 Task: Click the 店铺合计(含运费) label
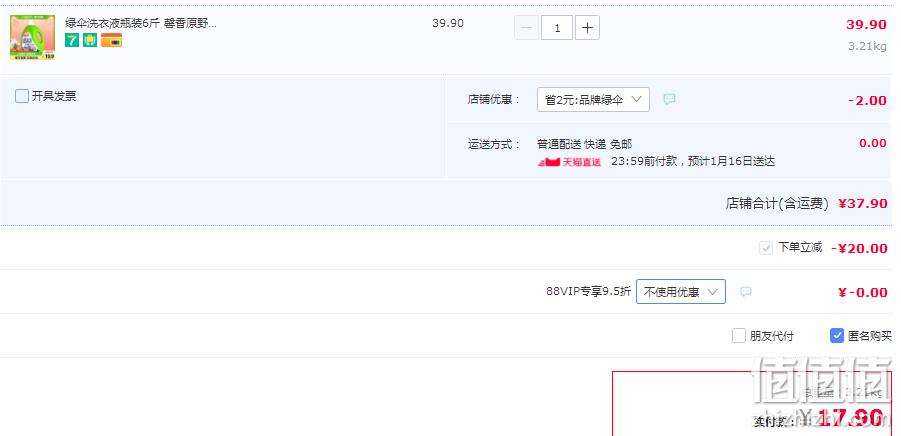[777, 203]
